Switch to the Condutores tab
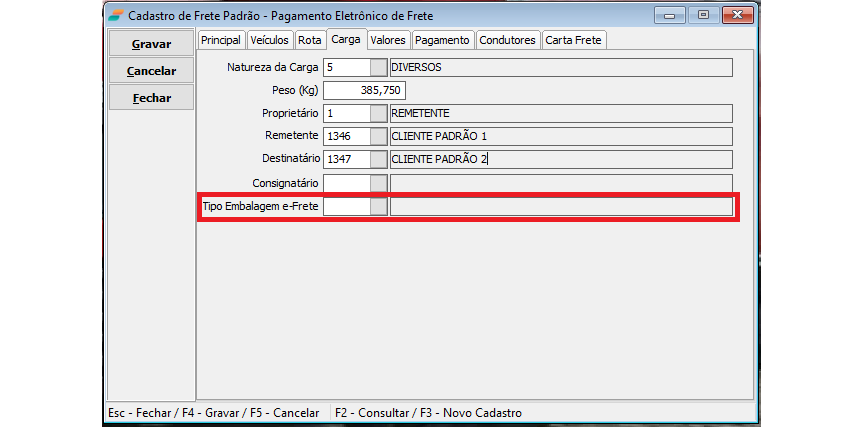 click(x=507, y=40)
